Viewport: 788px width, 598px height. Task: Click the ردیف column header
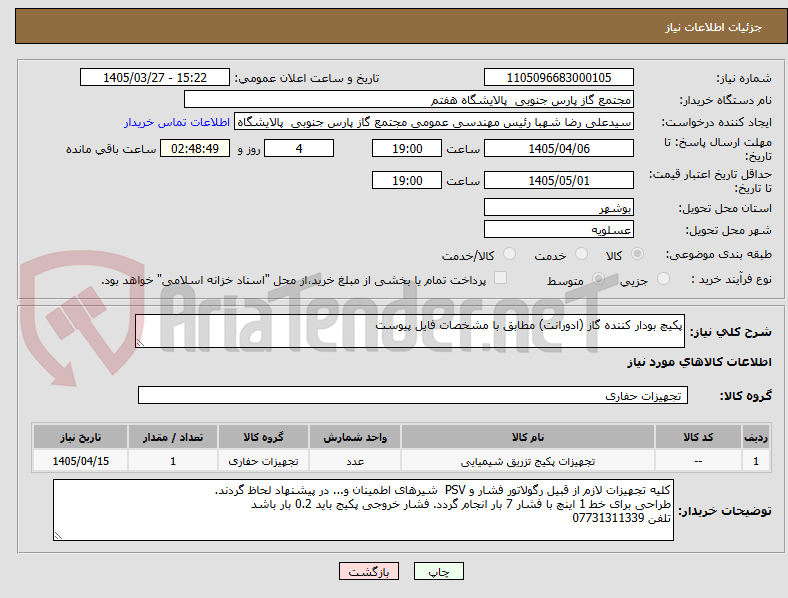(756, 437)
